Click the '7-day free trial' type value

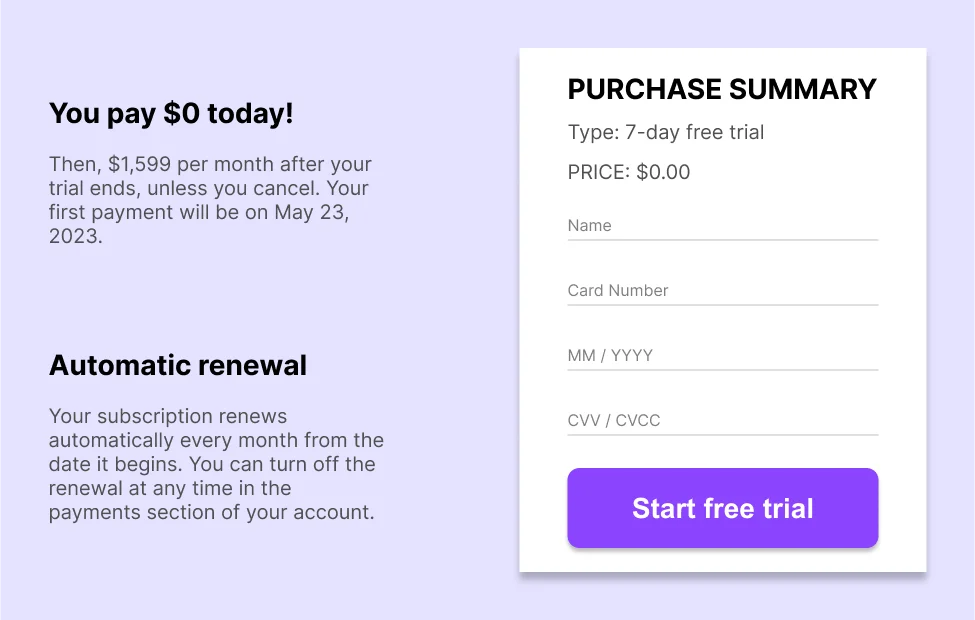695,132
